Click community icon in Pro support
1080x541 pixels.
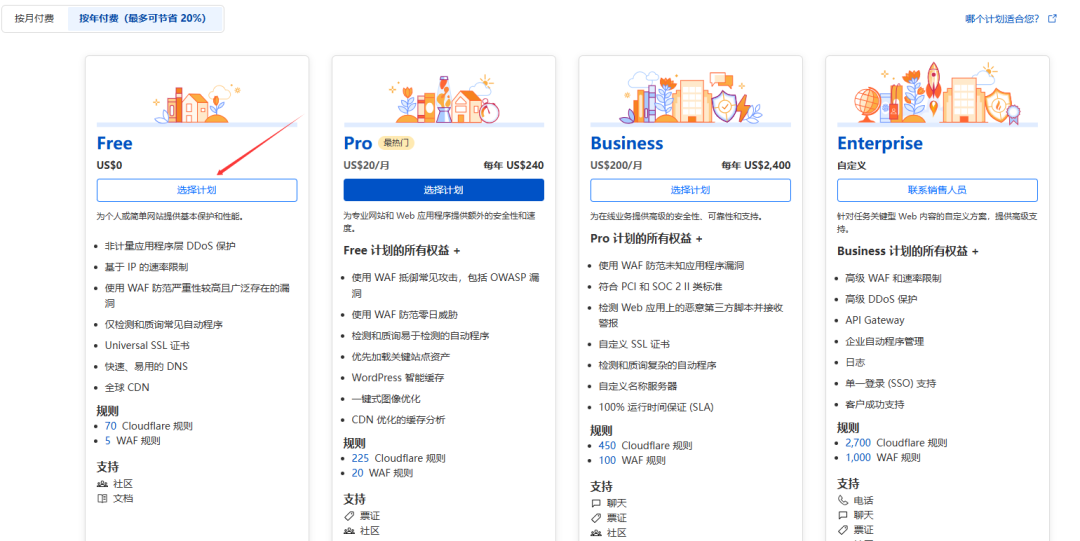click(349, 531)
